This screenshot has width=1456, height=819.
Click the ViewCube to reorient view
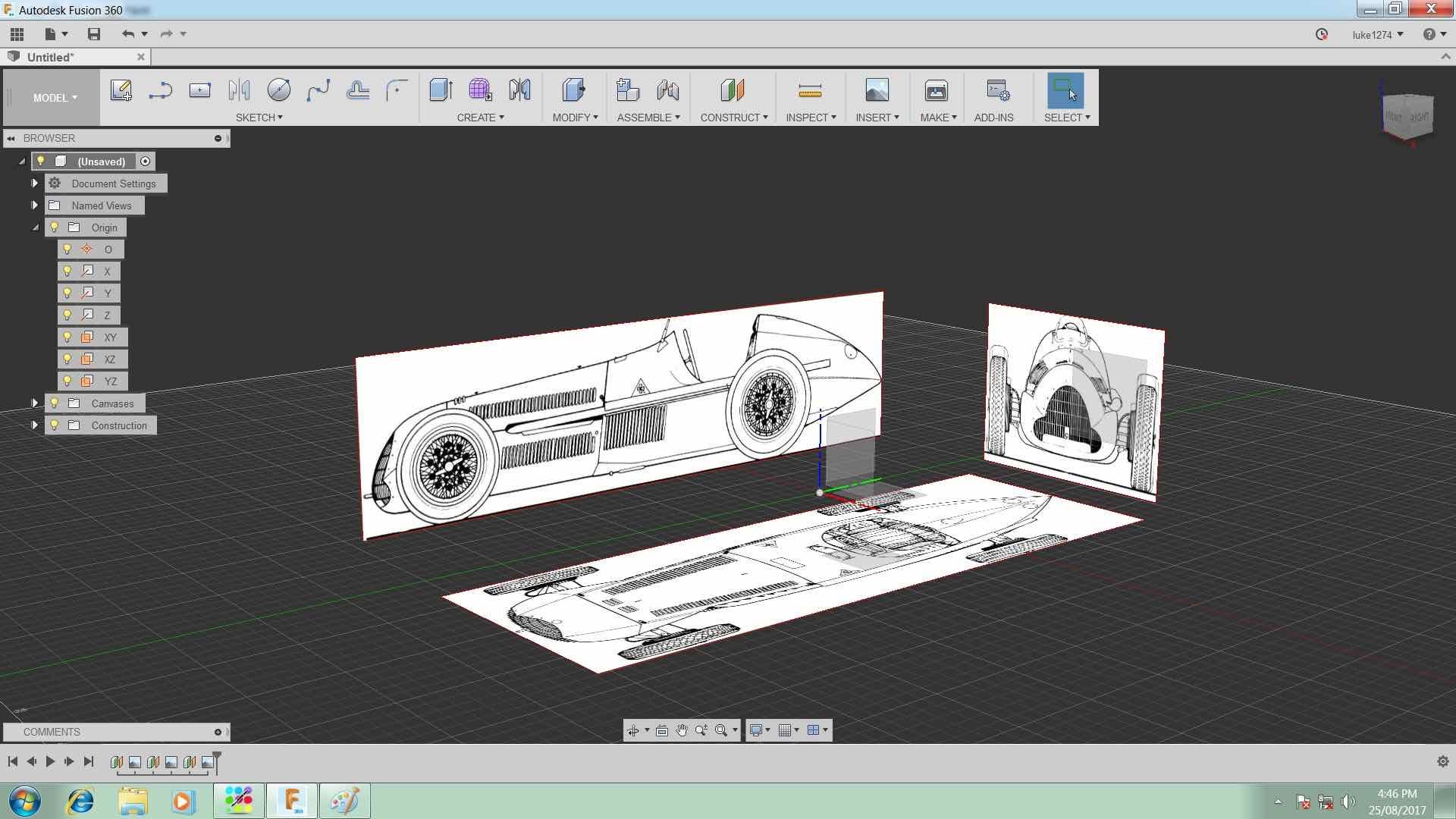pos(1408,115)
